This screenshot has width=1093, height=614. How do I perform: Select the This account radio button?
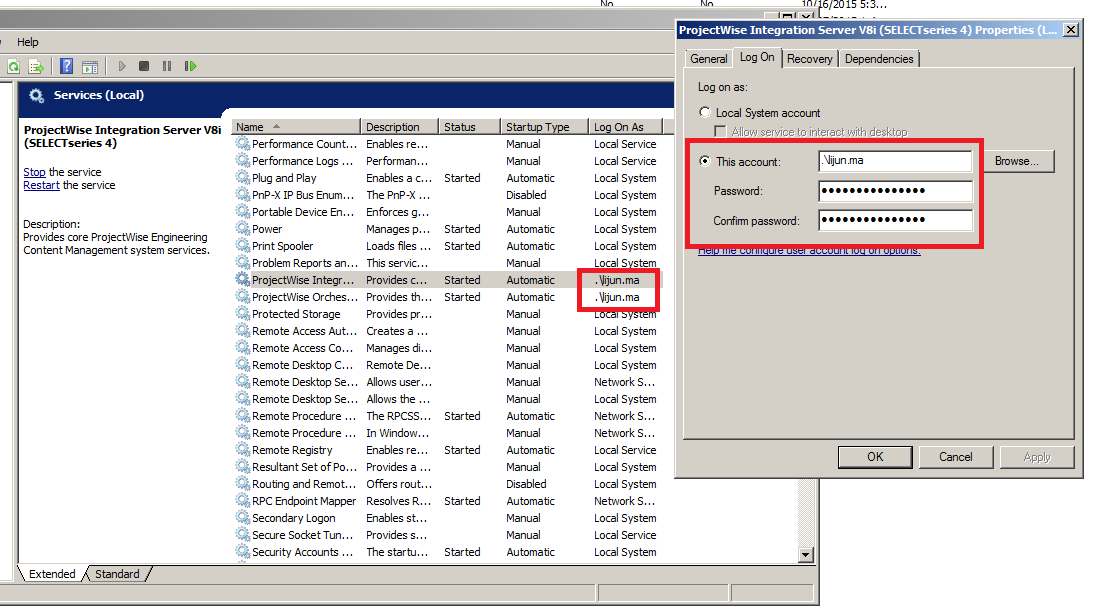(x=705, y=161)
